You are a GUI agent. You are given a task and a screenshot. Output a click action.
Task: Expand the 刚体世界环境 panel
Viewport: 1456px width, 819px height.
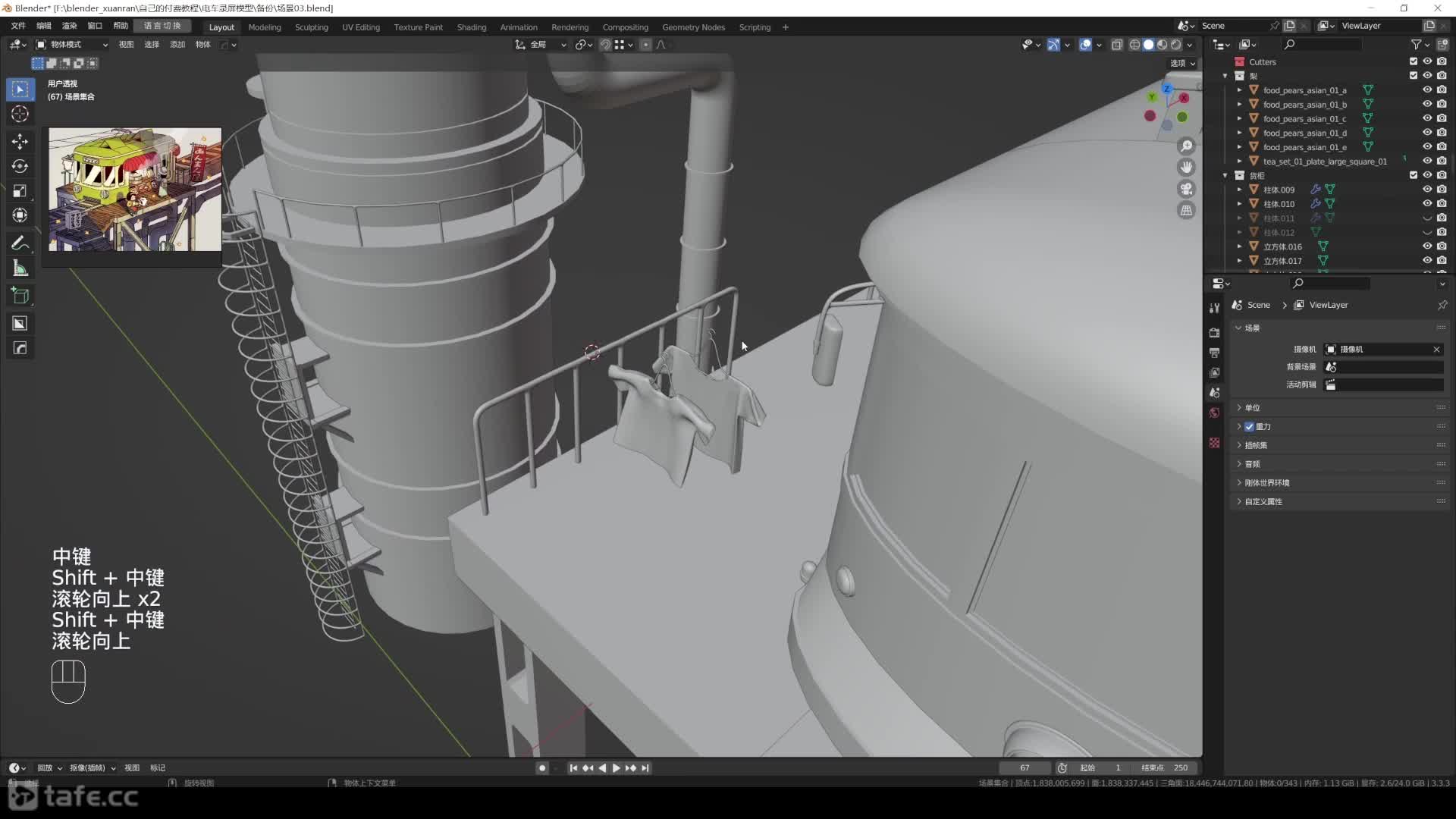(x=1266, y=483)
